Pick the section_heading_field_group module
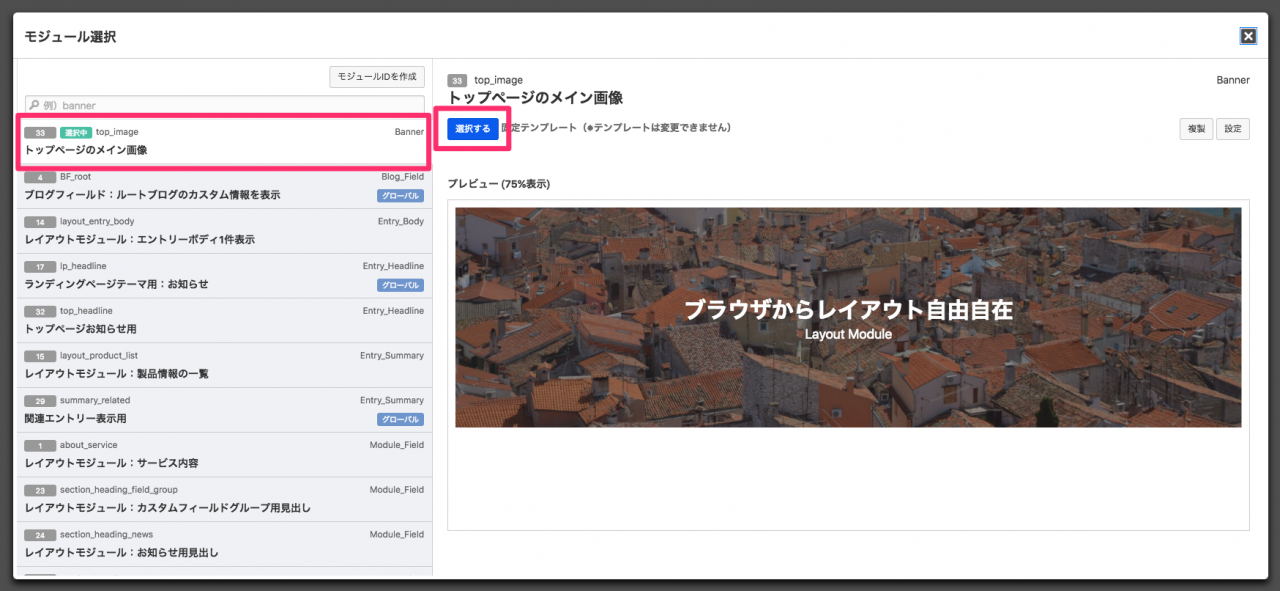Image resolution: width=1280 pixels, height=591 pixels. [224, 499]
